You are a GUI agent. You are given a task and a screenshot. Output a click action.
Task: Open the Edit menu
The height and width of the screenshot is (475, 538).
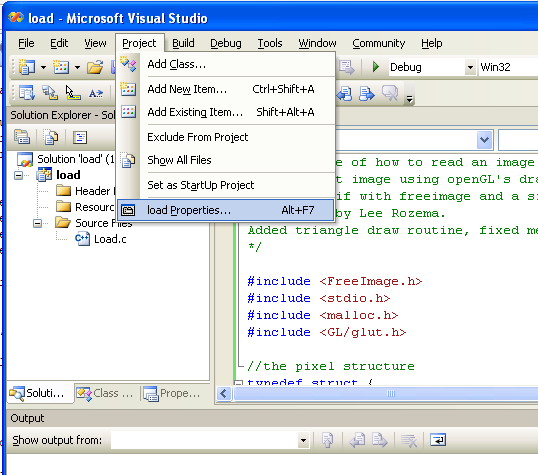point(59,43)
